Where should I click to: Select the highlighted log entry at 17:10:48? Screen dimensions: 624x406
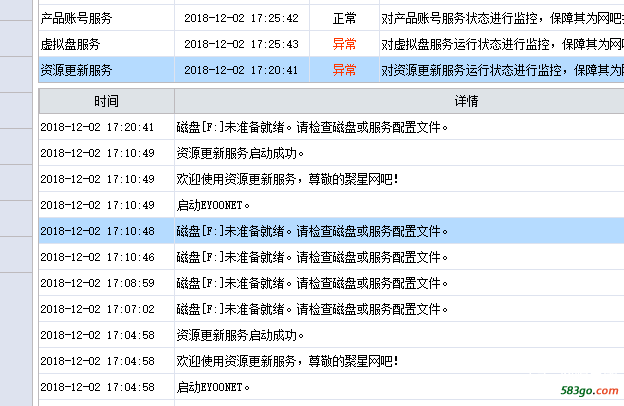(x=310, y=231)
